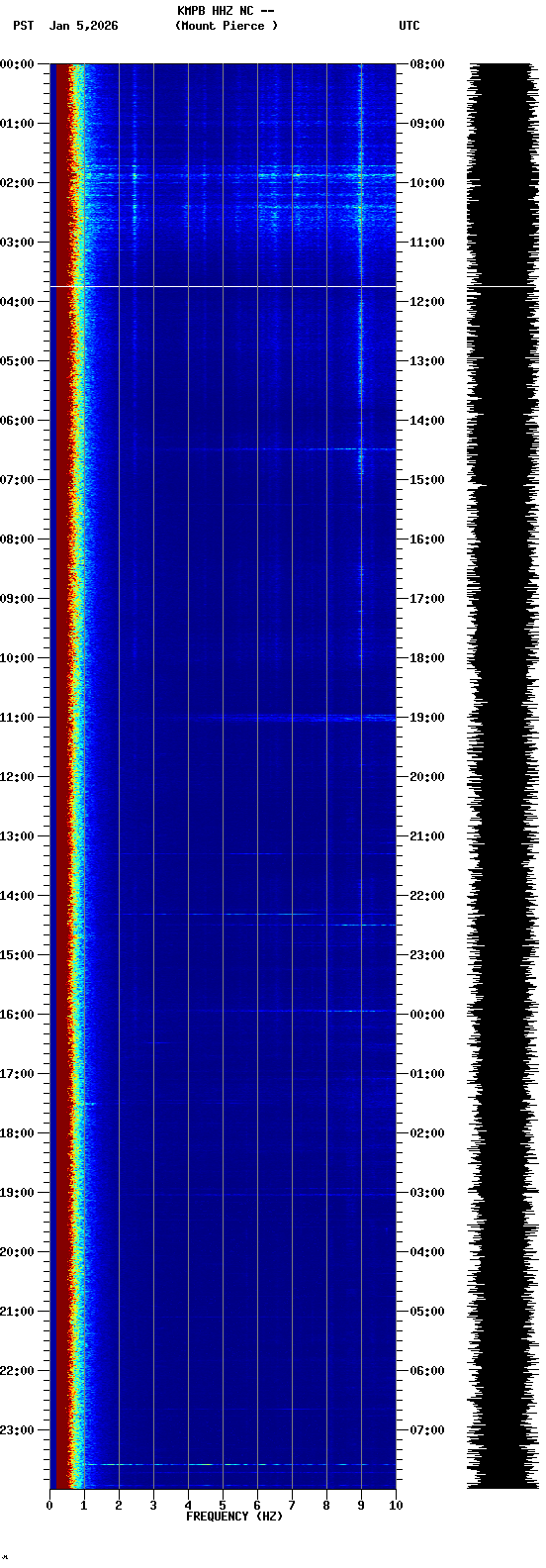Click the 05:00 PST left-axis label
546x1568 pixels.
coord(18,361)
